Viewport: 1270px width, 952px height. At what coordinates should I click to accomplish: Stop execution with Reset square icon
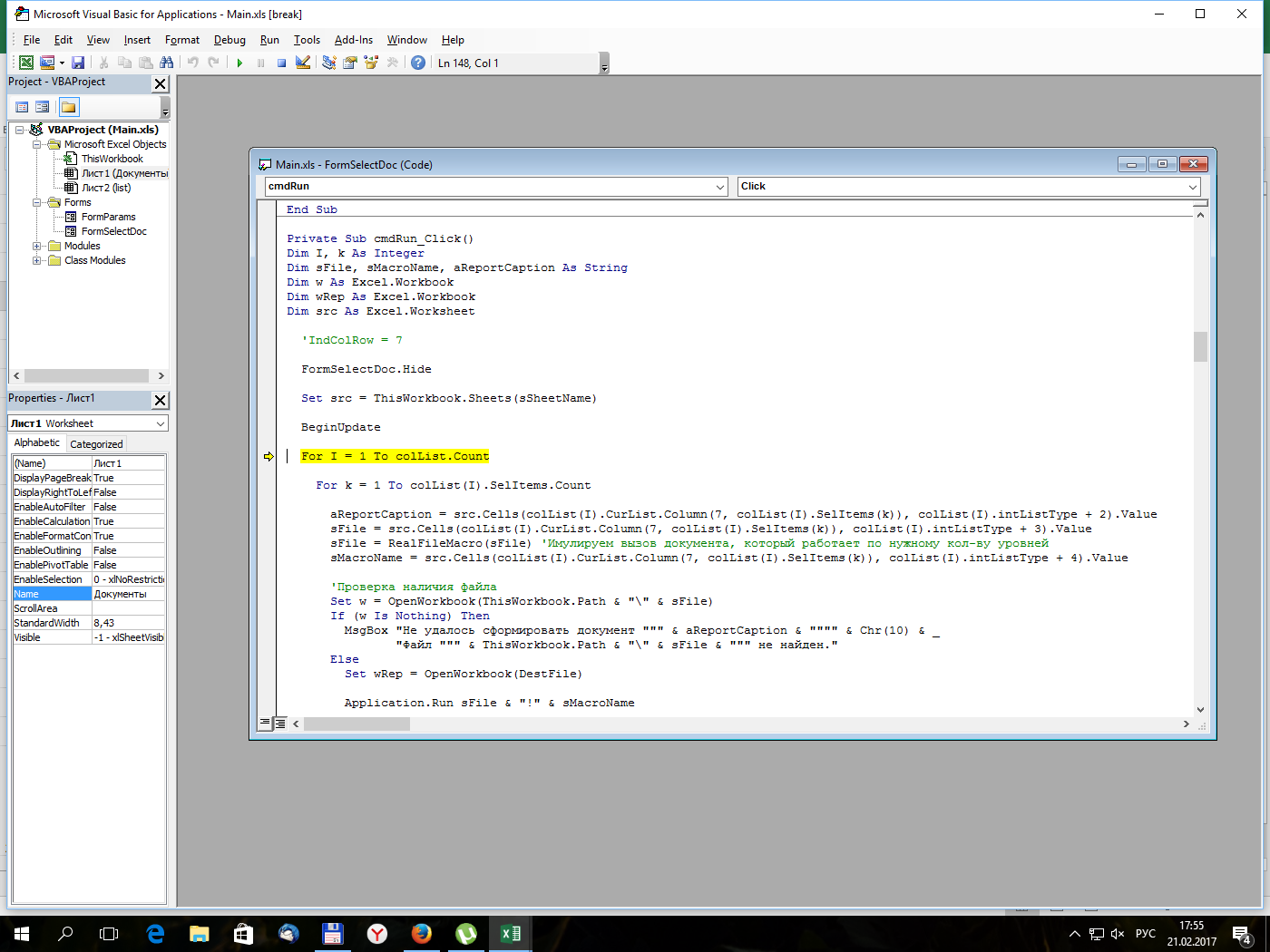pyautogui.click(x=281, y=63)
